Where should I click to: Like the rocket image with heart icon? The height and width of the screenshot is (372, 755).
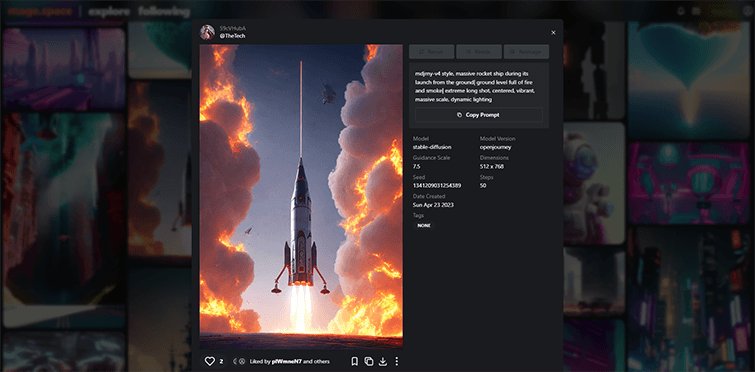(209, 361)
